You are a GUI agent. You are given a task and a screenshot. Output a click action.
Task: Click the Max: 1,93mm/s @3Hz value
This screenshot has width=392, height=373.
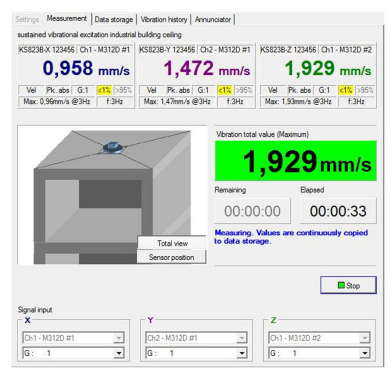(x=298, y=101)
